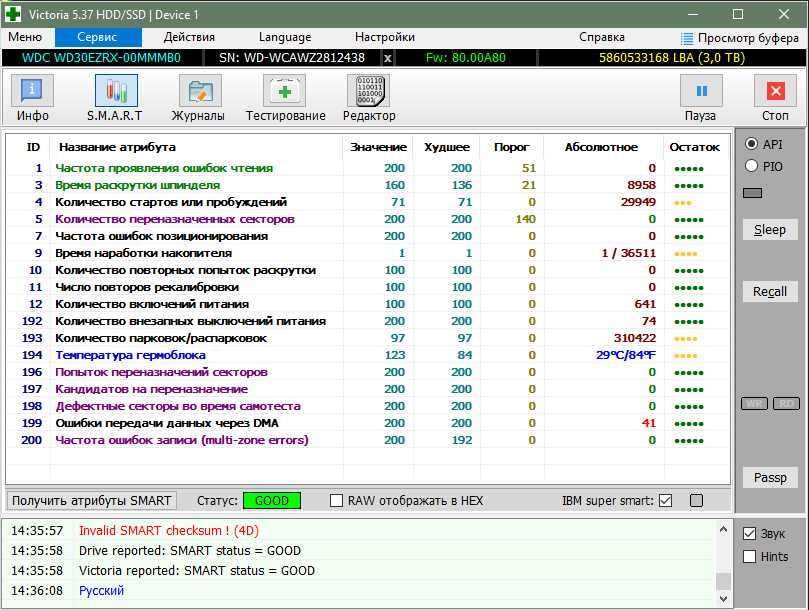The image size is (809, 610).
Task: Sort by ID column header
Action: coord(33,147)
